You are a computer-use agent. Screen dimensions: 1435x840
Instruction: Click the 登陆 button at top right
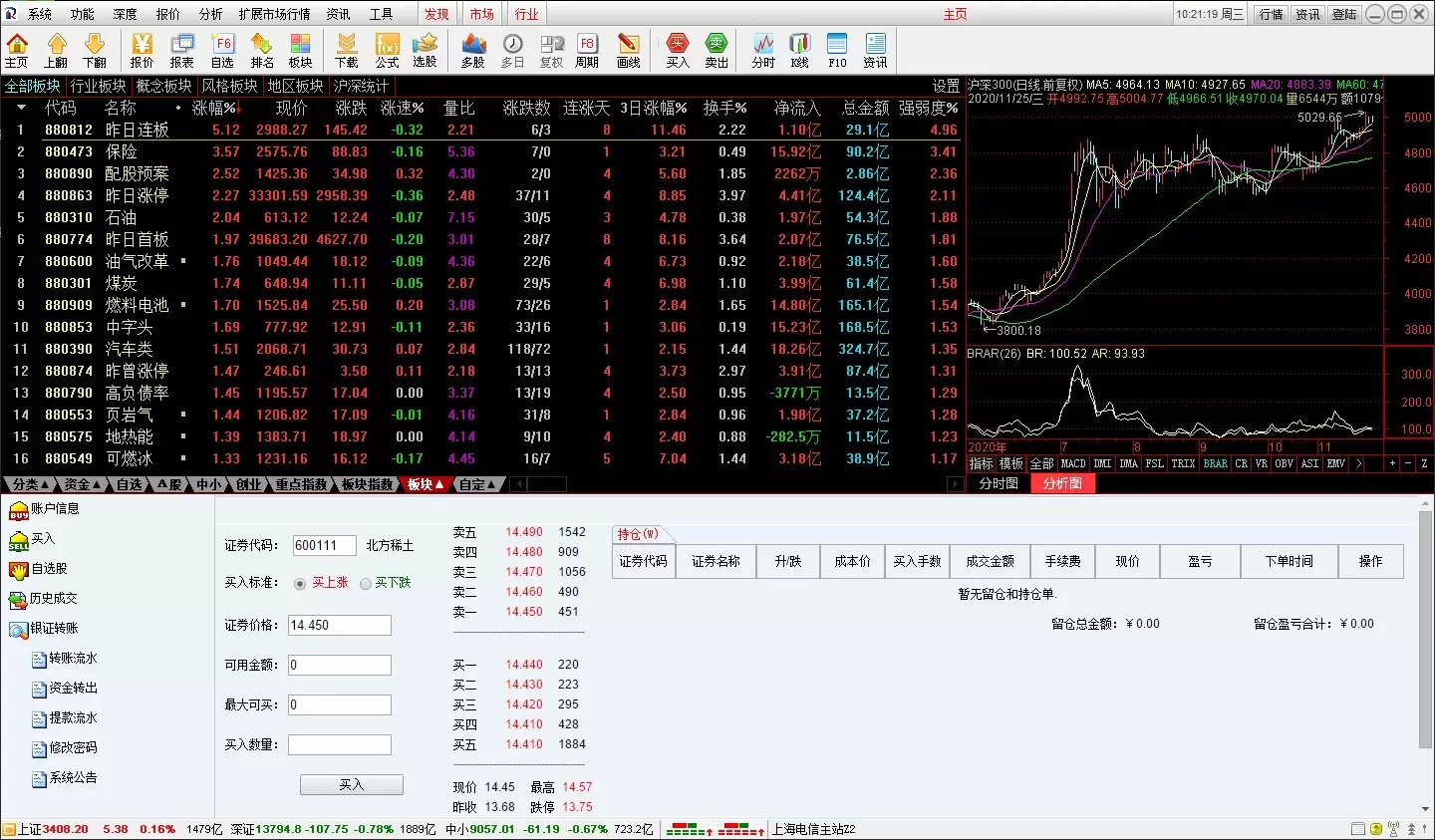pos(1344,14)
